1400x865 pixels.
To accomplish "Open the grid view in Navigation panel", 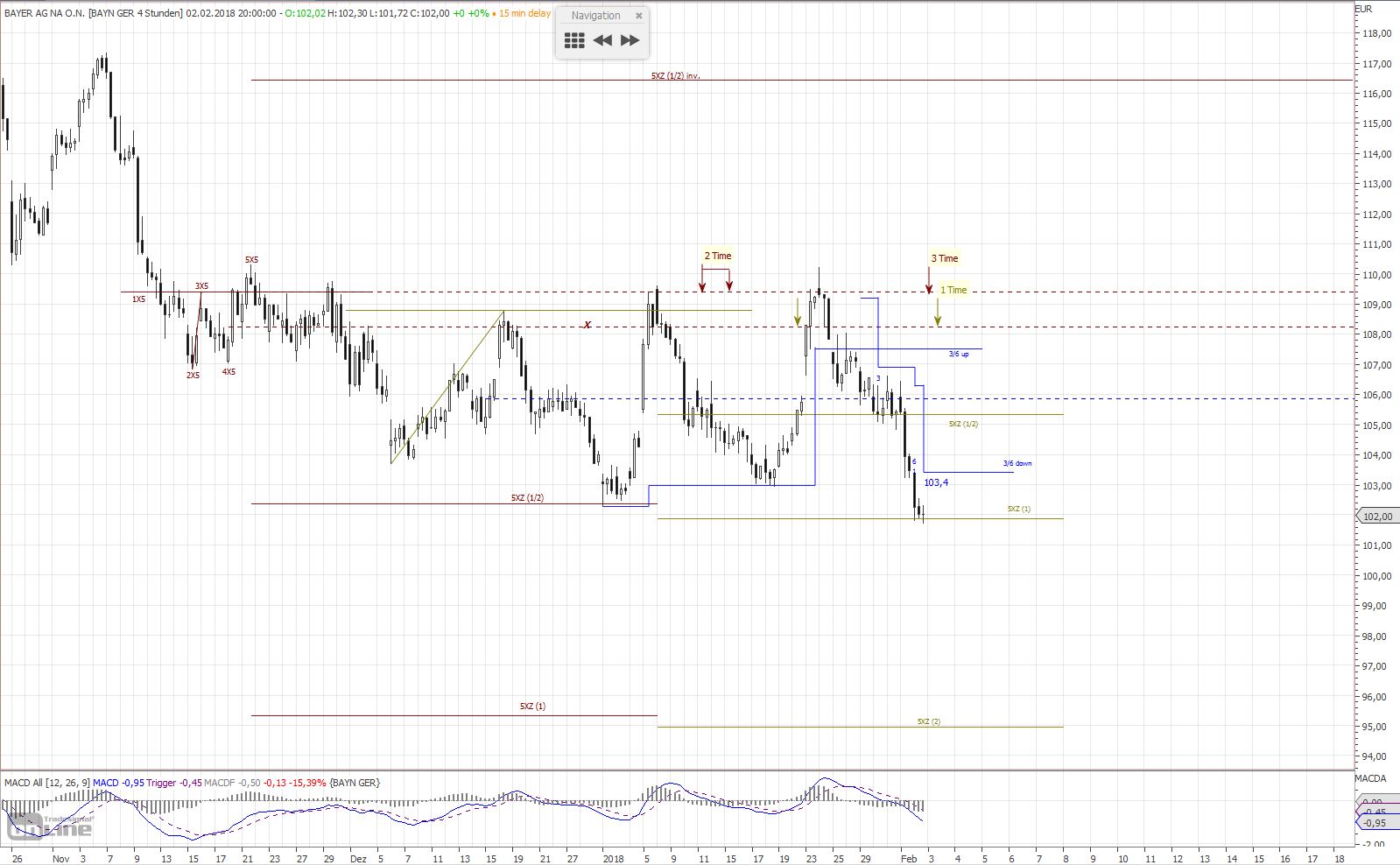I will pyautogui.click(x=574, y=40).
